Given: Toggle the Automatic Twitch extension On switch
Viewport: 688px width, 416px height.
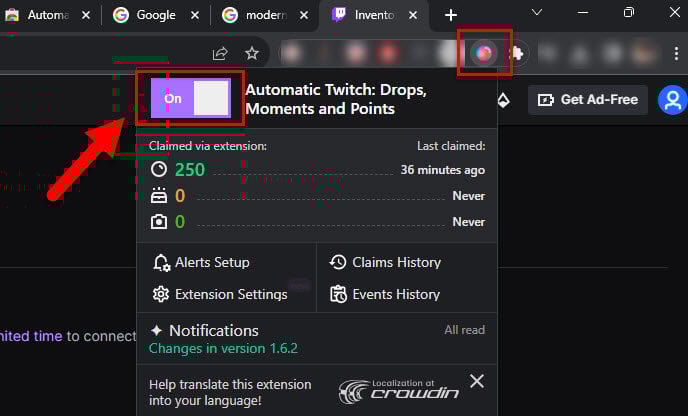Looking at the screenshot, I should pyautogui.click(x=190, y=98).
